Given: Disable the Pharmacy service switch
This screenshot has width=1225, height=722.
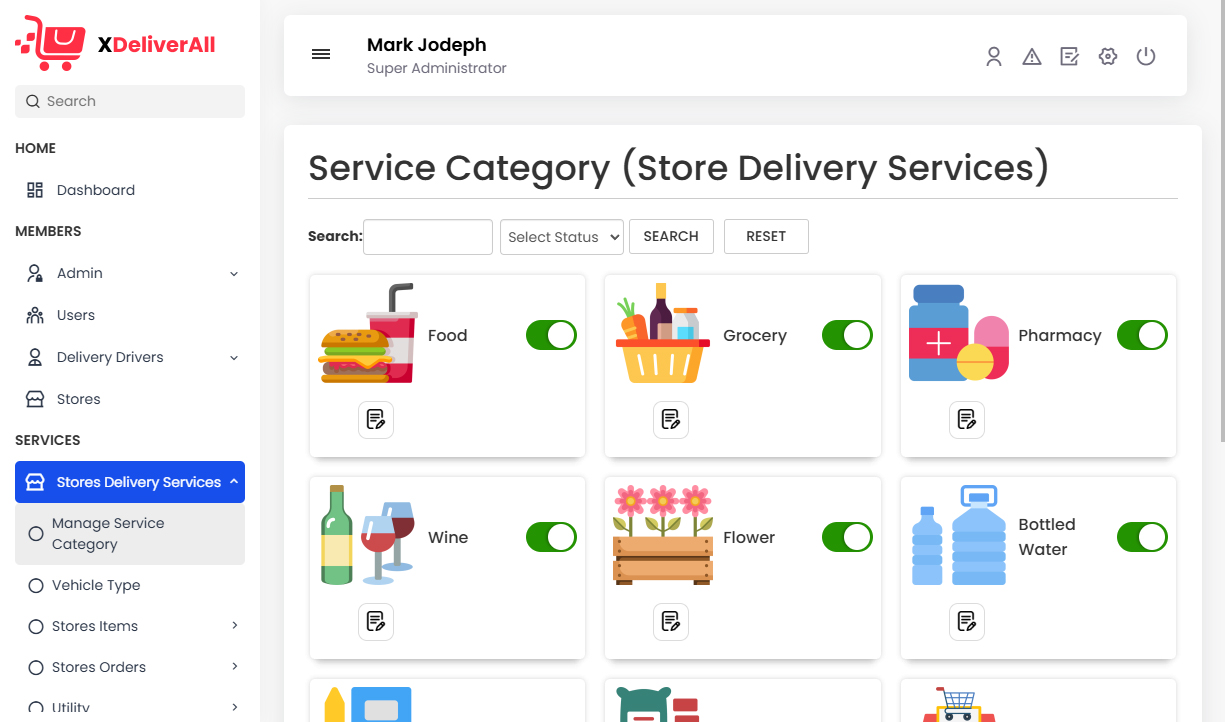Looking at the screenshot, I should tap(1142, 335).
